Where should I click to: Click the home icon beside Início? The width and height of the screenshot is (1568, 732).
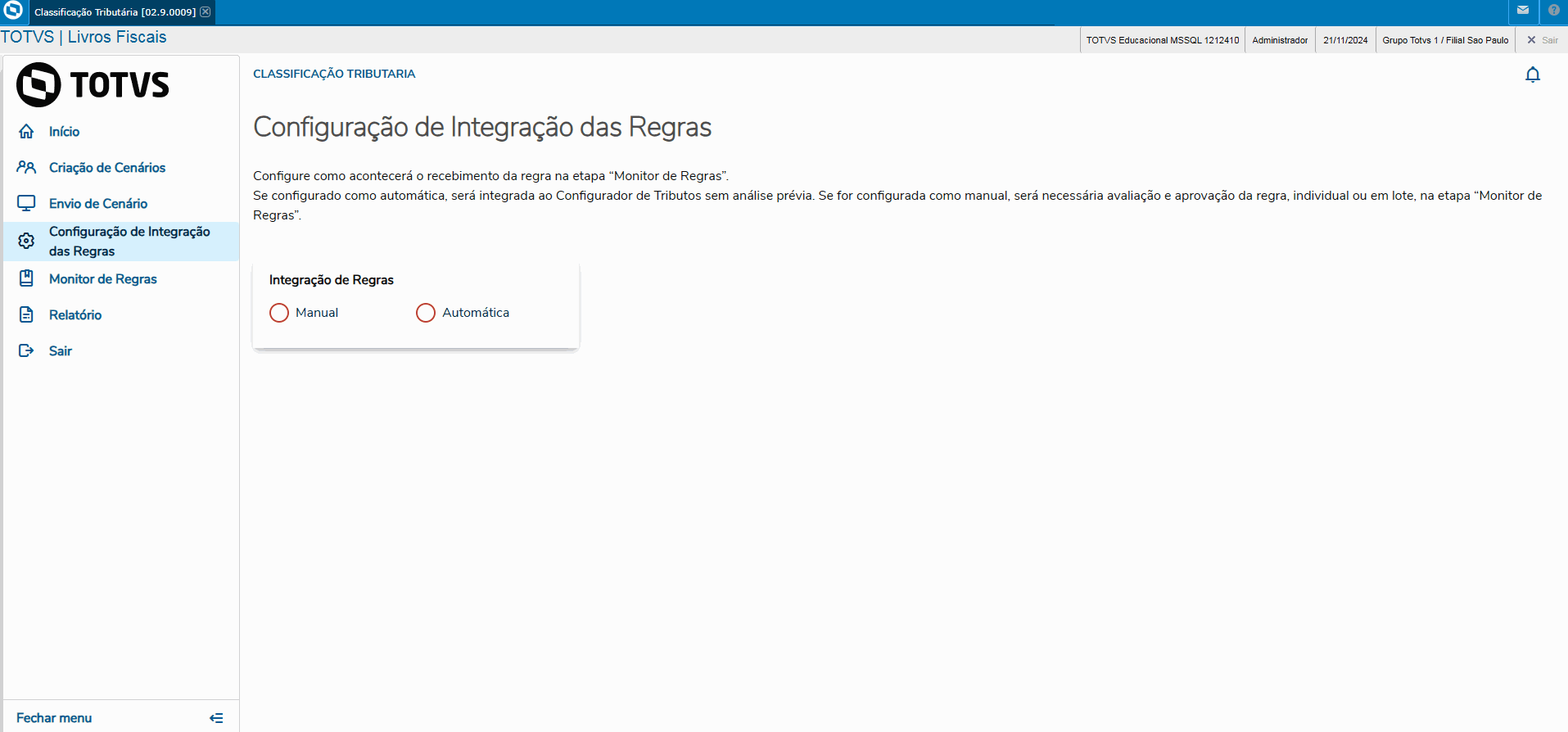(26, 131)
